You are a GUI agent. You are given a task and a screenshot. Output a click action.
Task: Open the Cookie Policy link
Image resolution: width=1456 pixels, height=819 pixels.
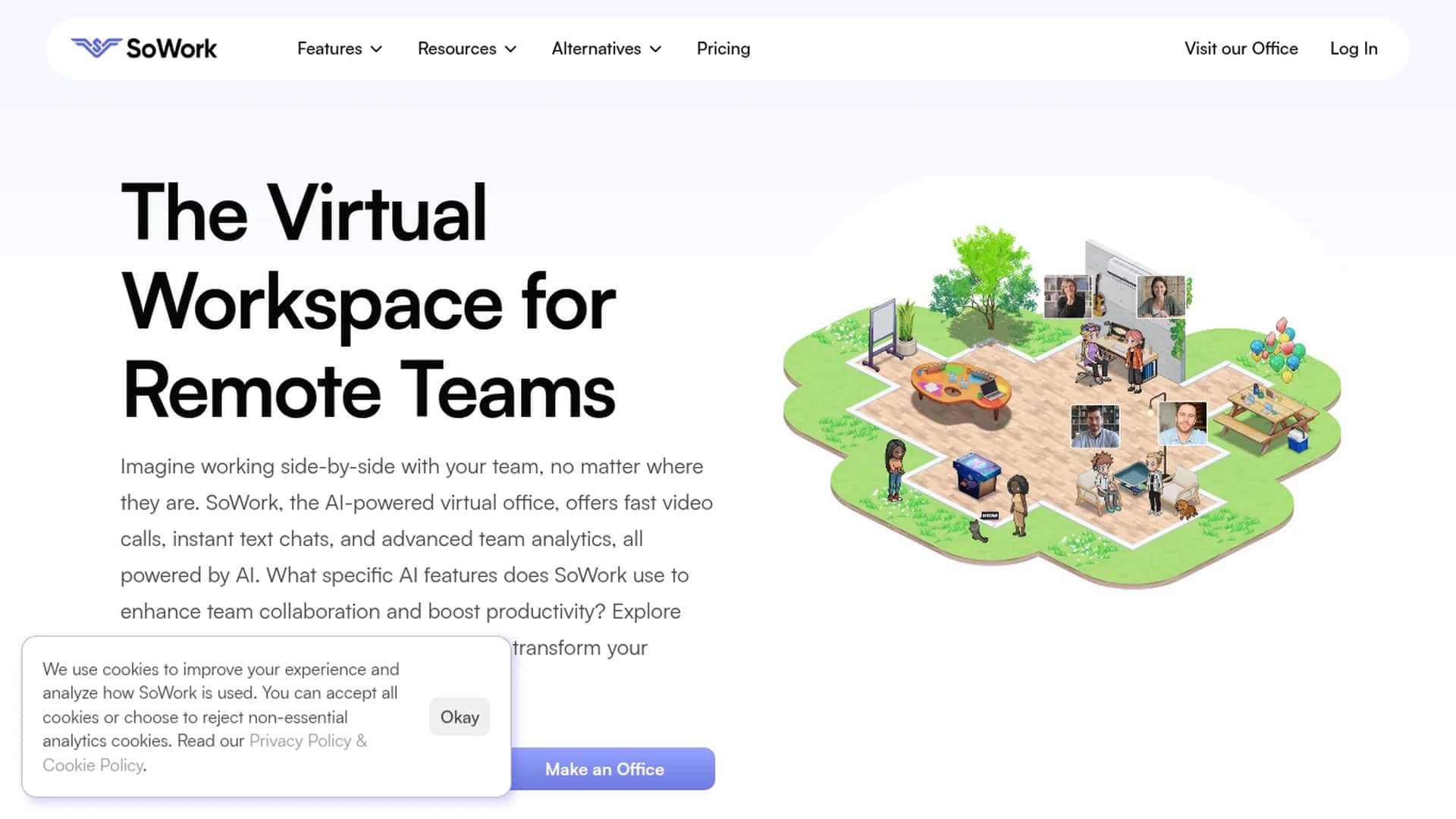point(93,765)
